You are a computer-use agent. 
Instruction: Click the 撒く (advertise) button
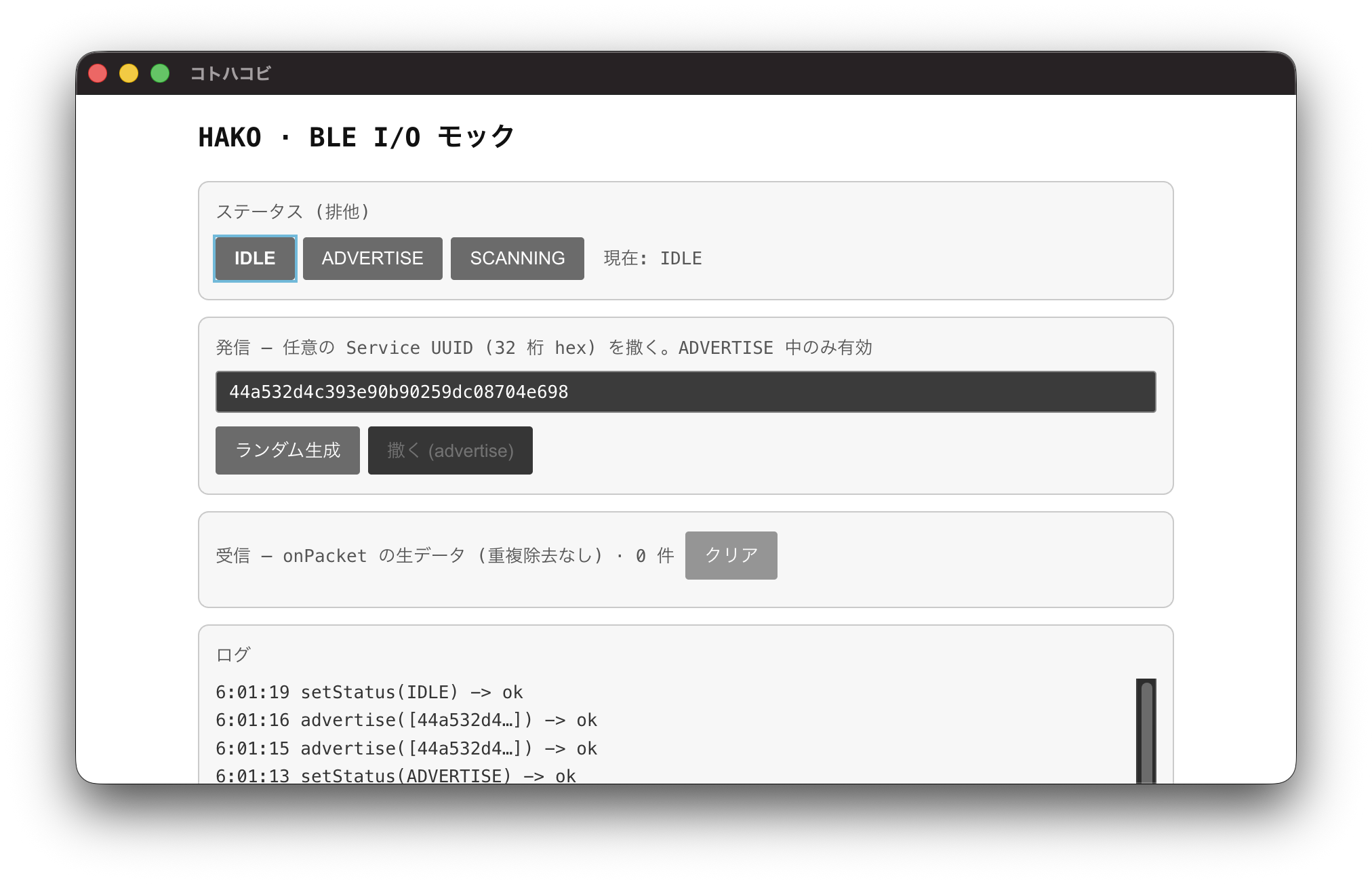point(450,450)
